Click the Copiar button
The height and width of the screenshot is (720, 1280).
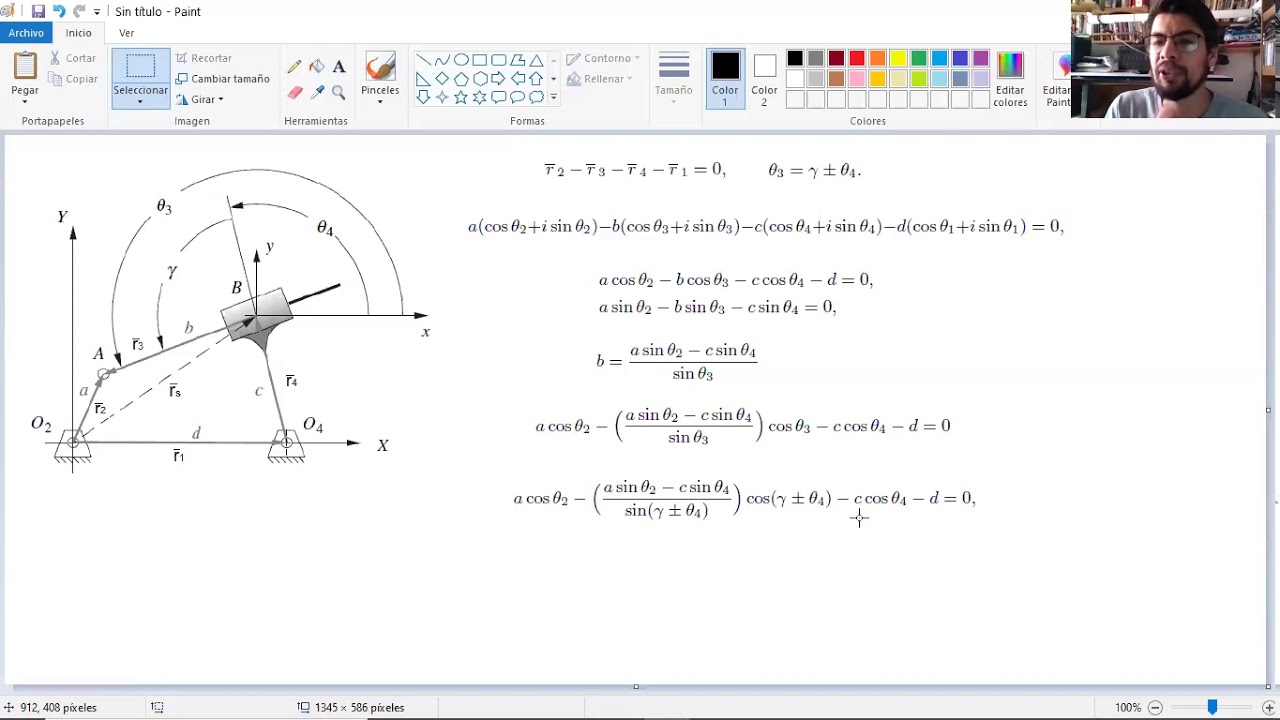click(73, 79)
